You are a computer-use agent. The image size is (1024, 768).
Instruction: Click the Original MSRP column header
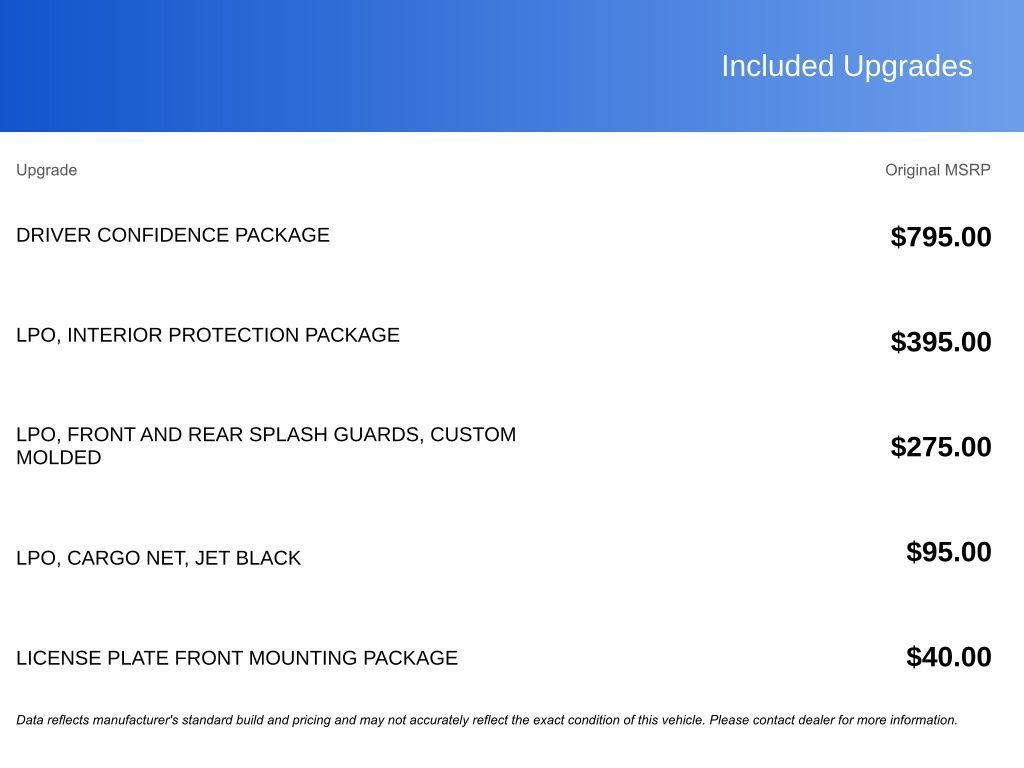coord(937,170)
